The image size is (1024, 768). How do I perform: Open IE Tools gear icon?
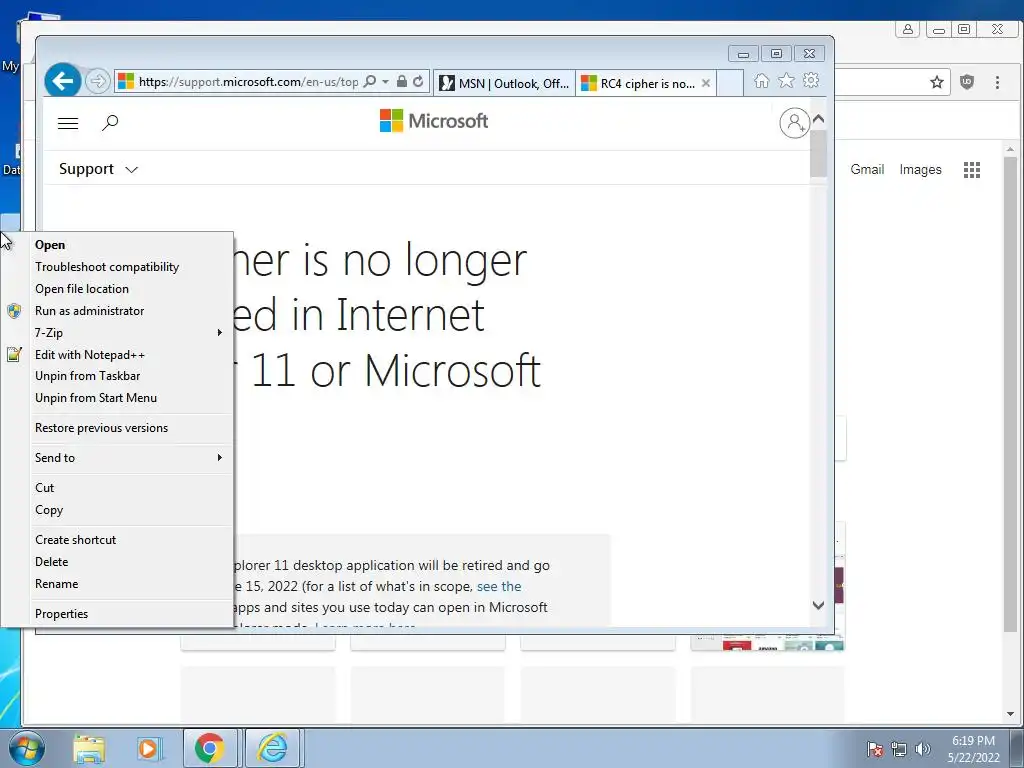811,80
